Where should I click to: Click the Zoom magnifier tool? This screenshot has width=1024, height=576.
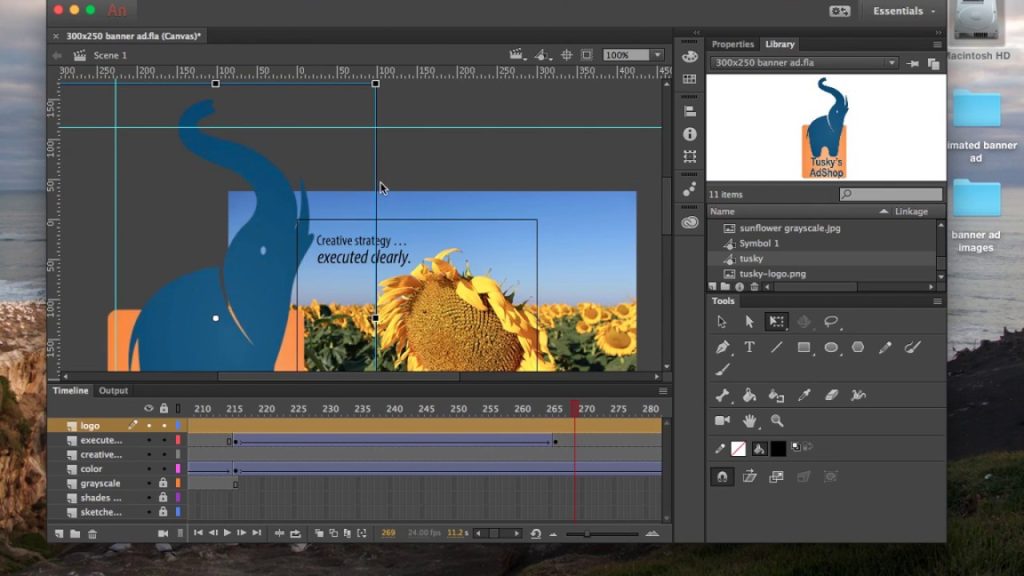pyautogui.click(x=777, y=421)
